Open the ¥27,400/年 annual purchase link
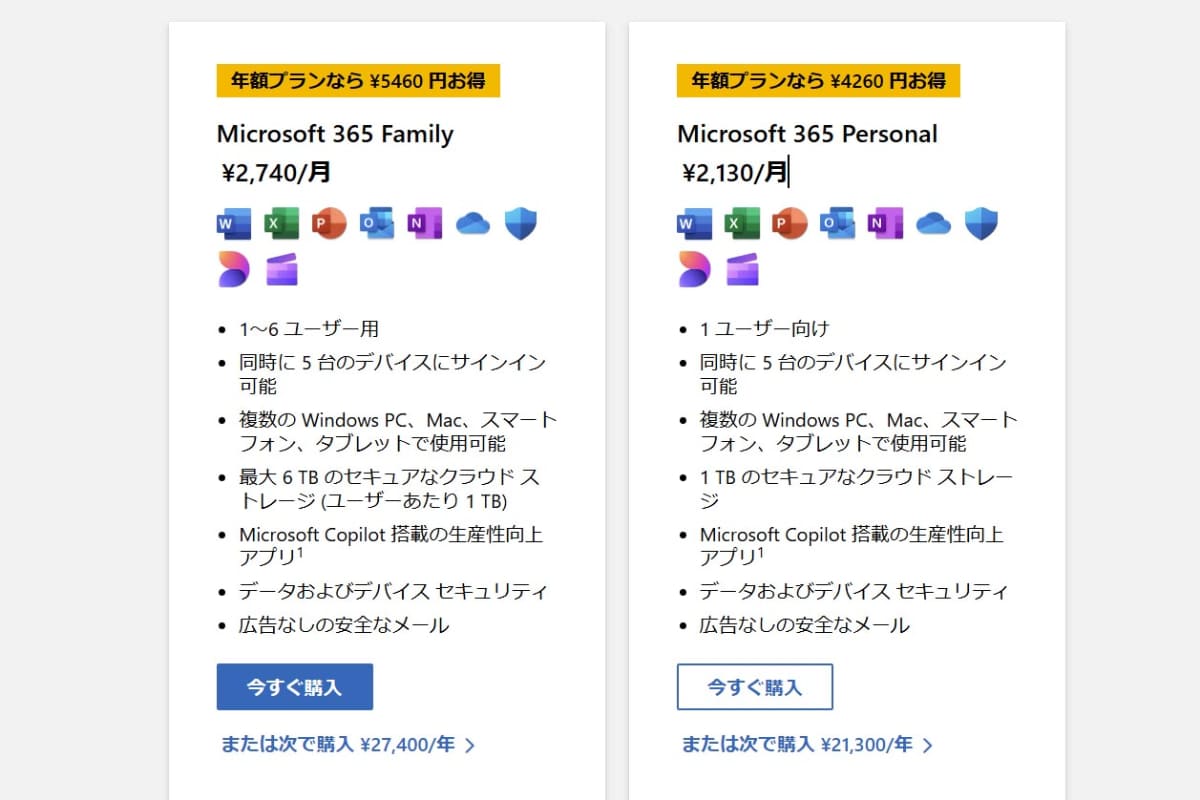1200x800 pixels. click(347, 744)
